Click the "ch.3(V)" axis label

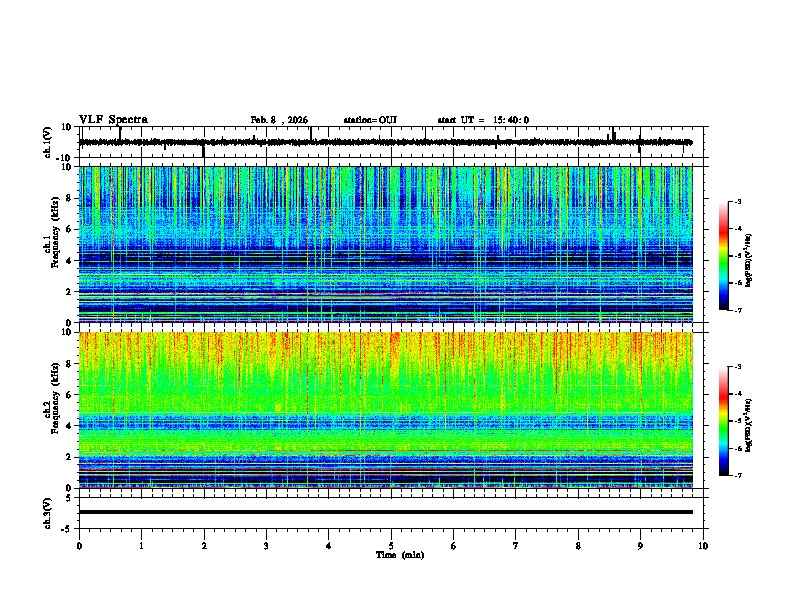pos(48,513)
